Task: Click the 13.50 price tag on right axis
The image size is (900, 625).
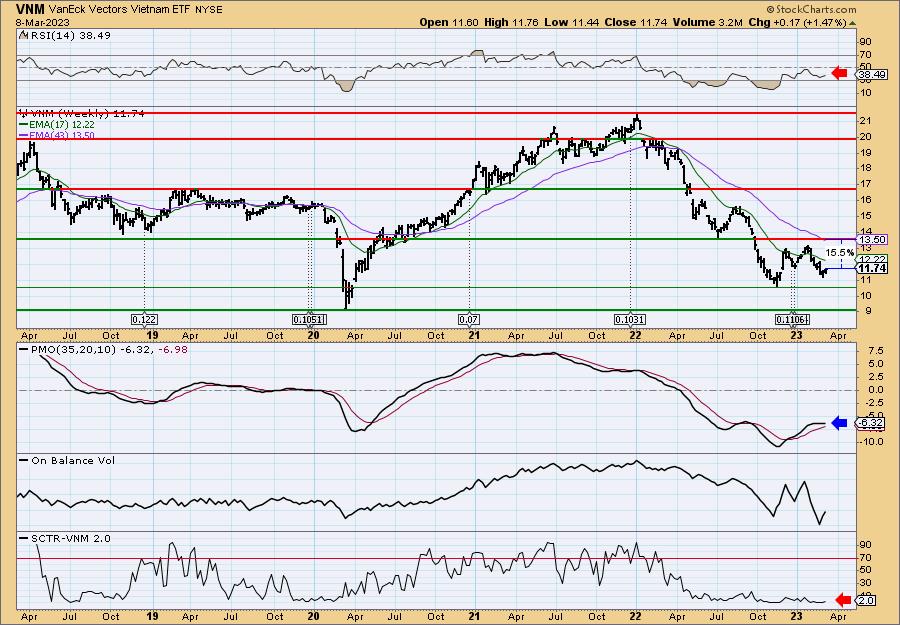Action: [872, 239]
